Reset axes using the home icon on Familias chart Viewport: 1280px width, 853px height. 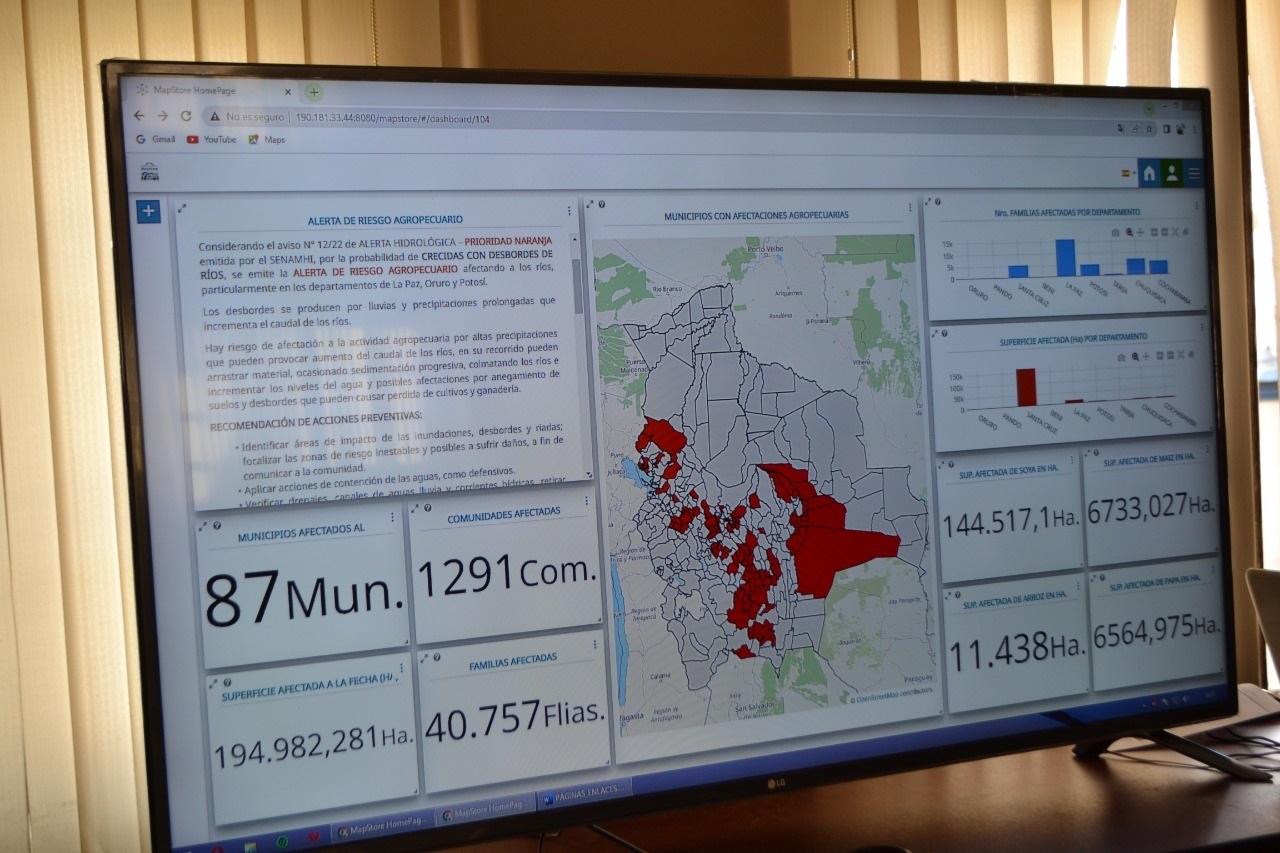click(x=1186, y=233)
